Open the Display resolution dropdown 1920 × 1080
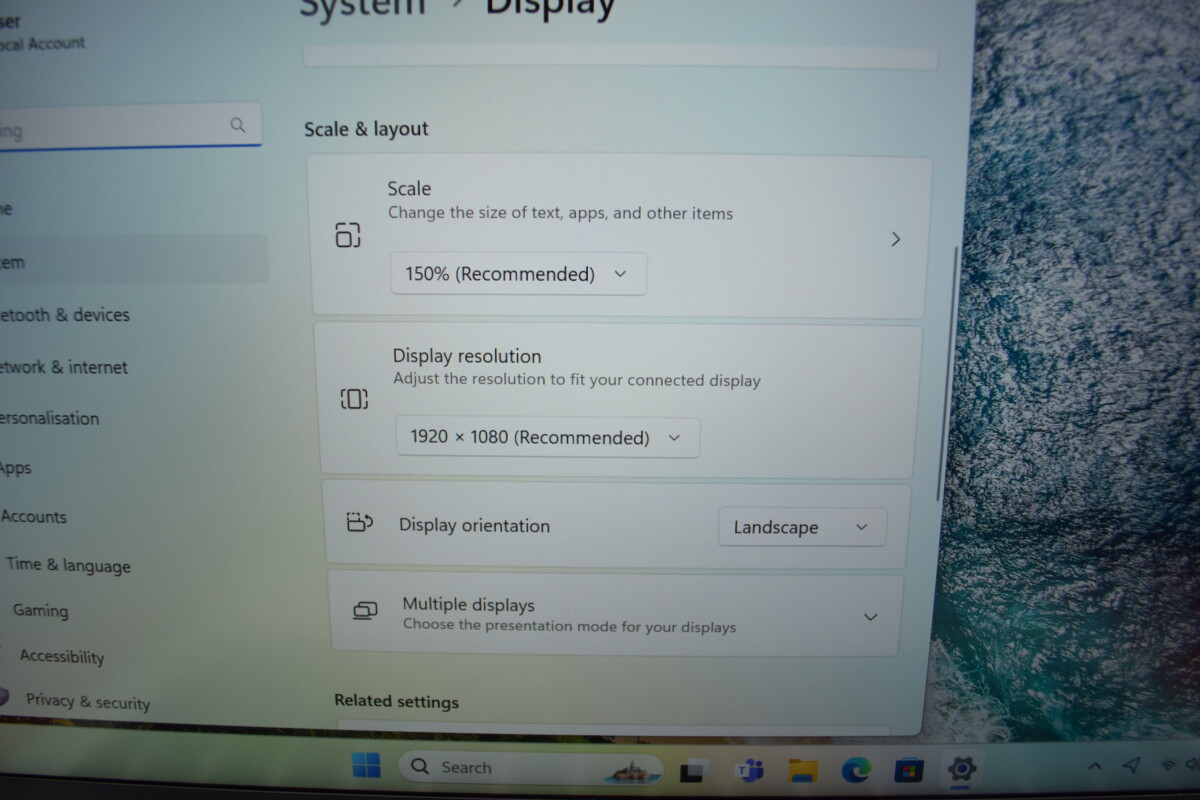1200x800 pixels. pos(548,437)
